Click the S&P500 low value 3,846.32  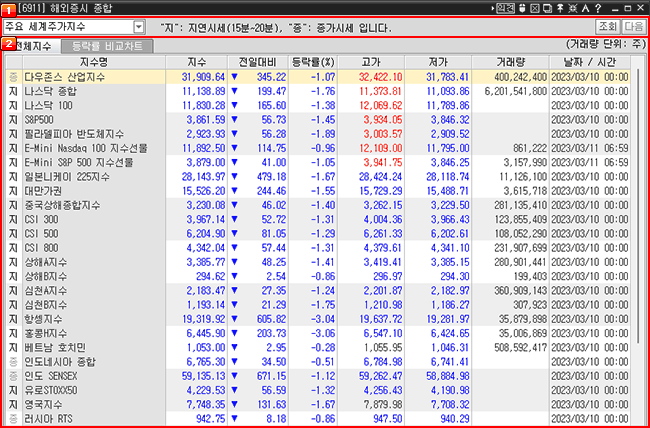(x=450, y=120)
